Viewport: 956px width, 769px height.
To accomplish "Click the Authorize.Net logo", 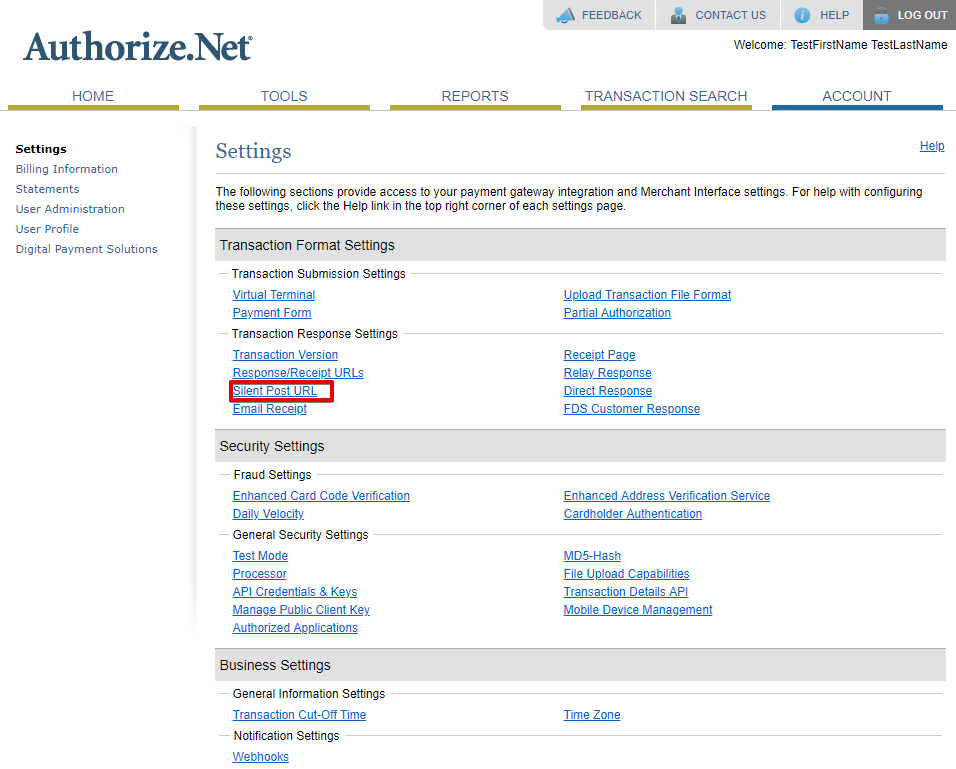I will [138, 46].
